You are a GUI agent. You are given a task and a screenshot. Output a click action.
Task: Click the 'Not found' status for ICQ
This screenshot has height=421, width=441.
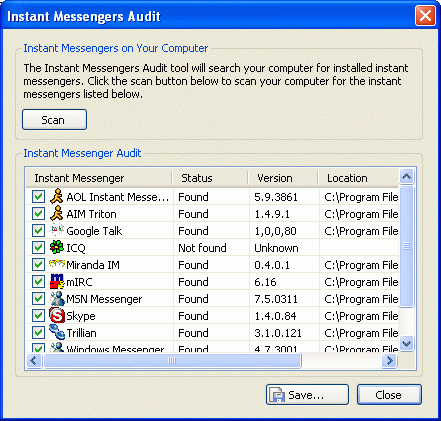click(x=202, y=248)
